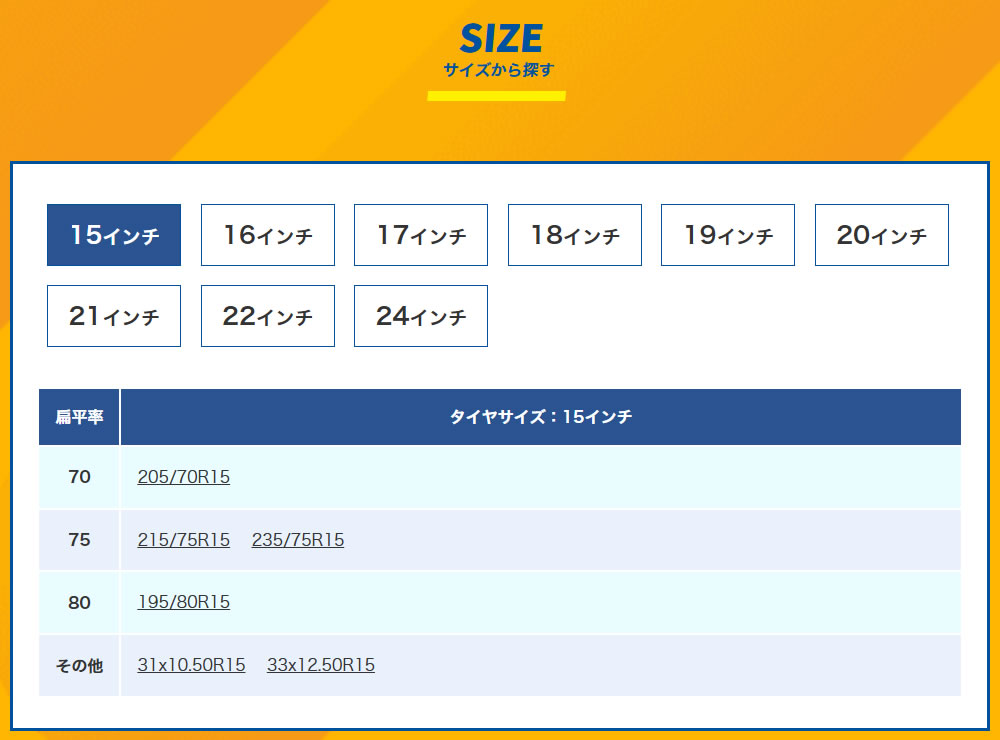Open the 31x10.50R15 tire link
Screen dimensions: 1000x740
191,665
